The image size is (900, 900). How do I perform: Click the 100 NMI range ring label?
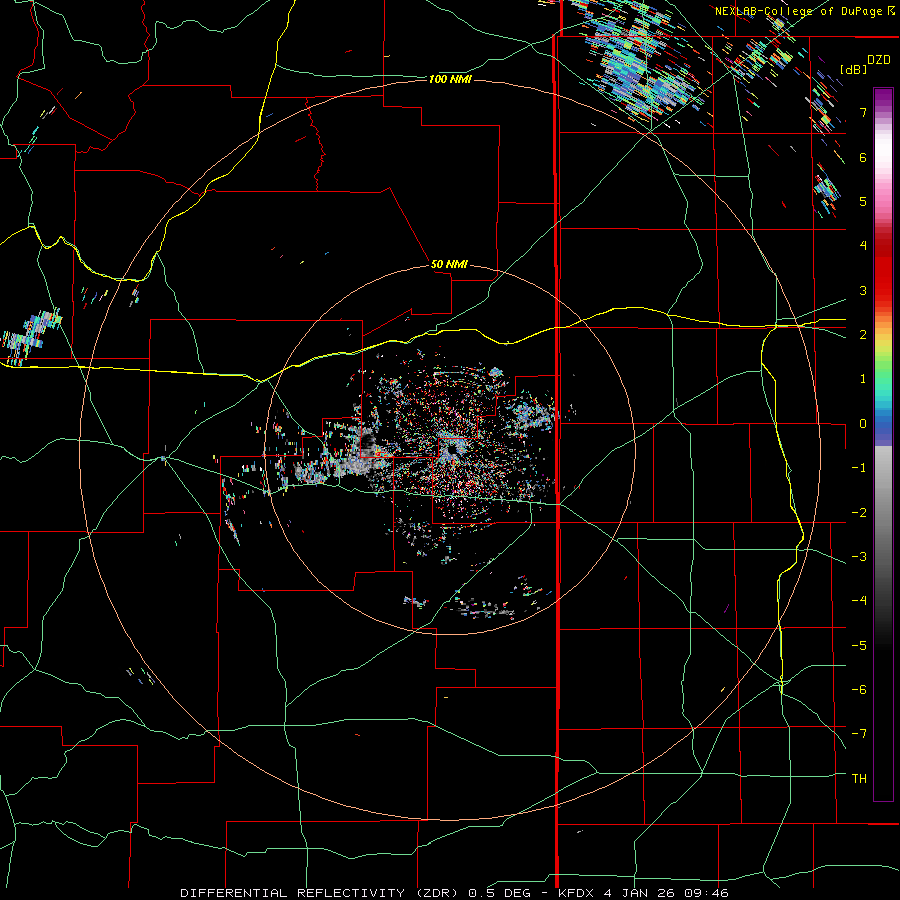point(450,79)
